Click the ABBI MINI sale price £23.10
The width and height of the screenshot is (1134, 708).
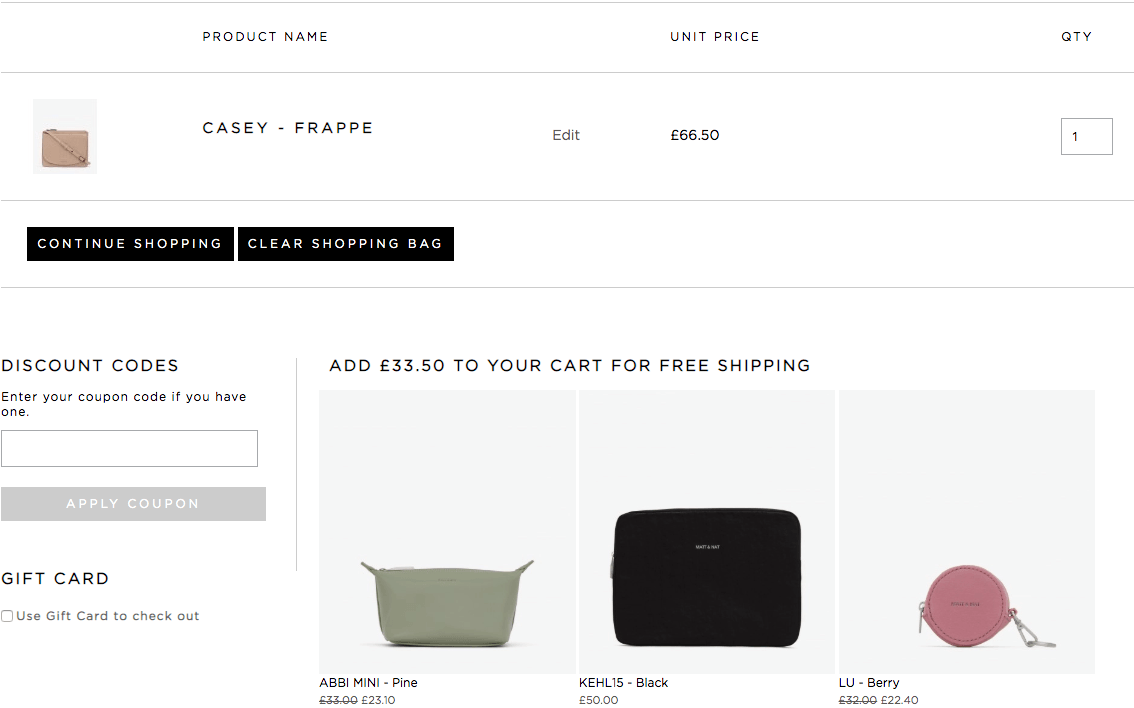coord(378,700)
